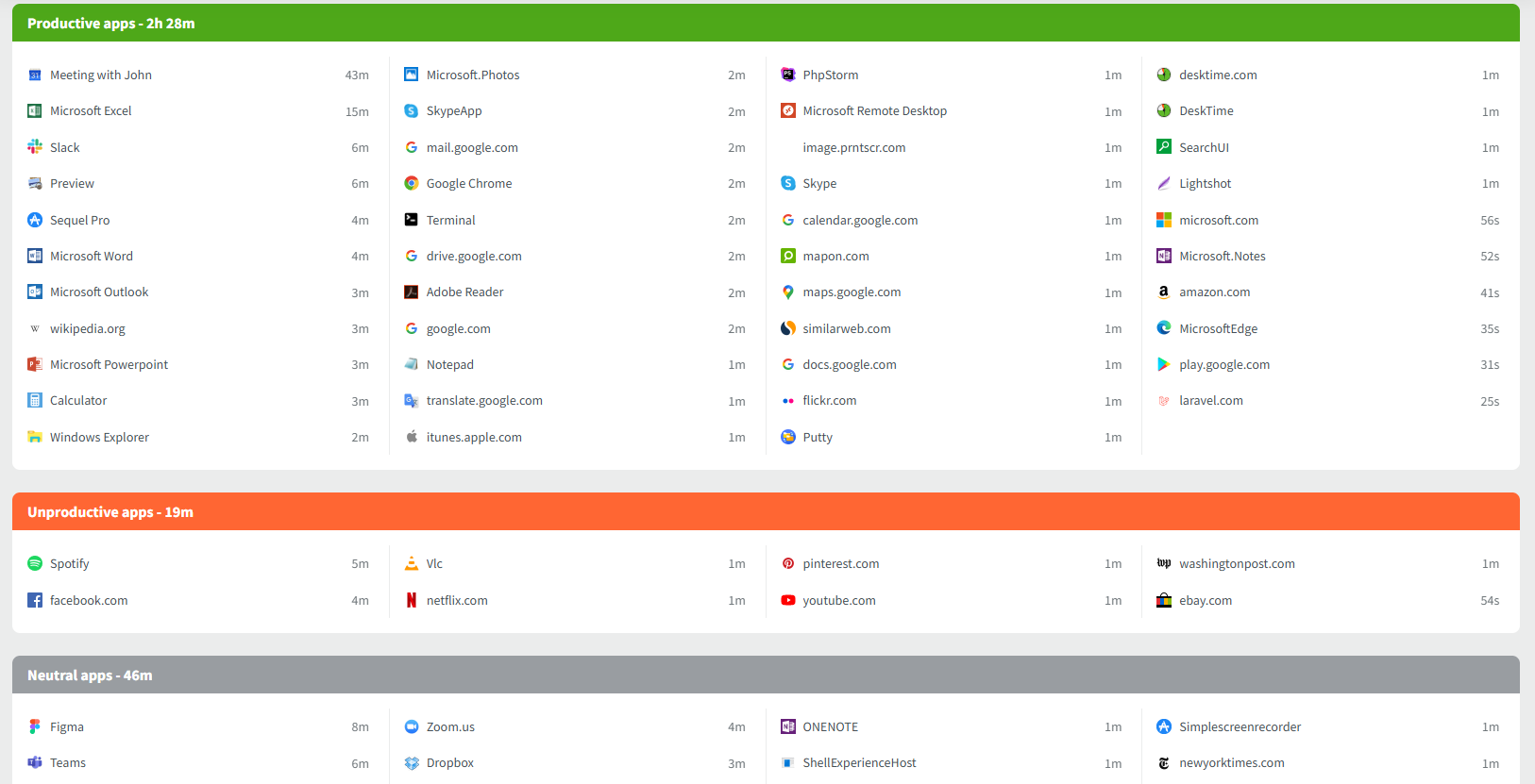Click the Dropbox icon
1535x784 pixels.
[412, 763]
